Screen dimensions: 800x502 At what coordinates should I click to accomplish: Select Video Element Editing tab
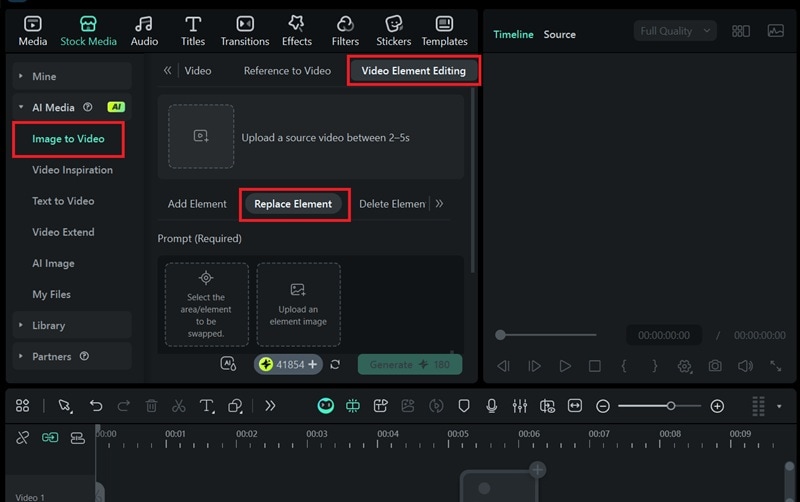[x=413, y=71]
